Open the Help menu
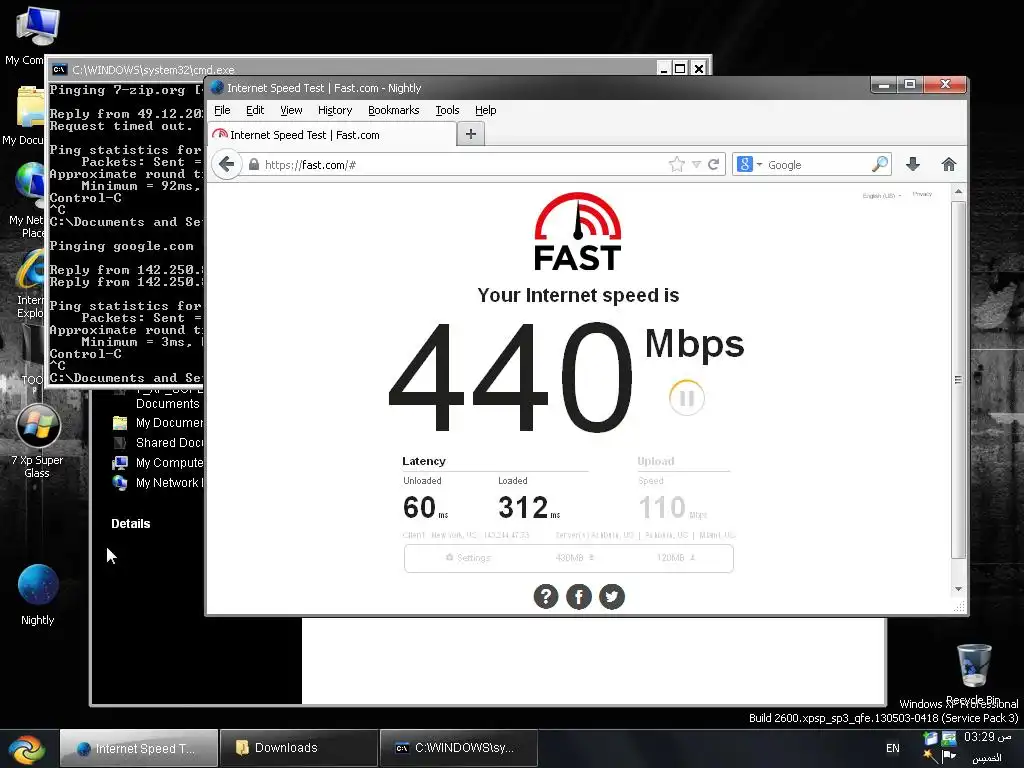Image resolution: width=1024 pixels, height=768 pixels. click(485, 110)
